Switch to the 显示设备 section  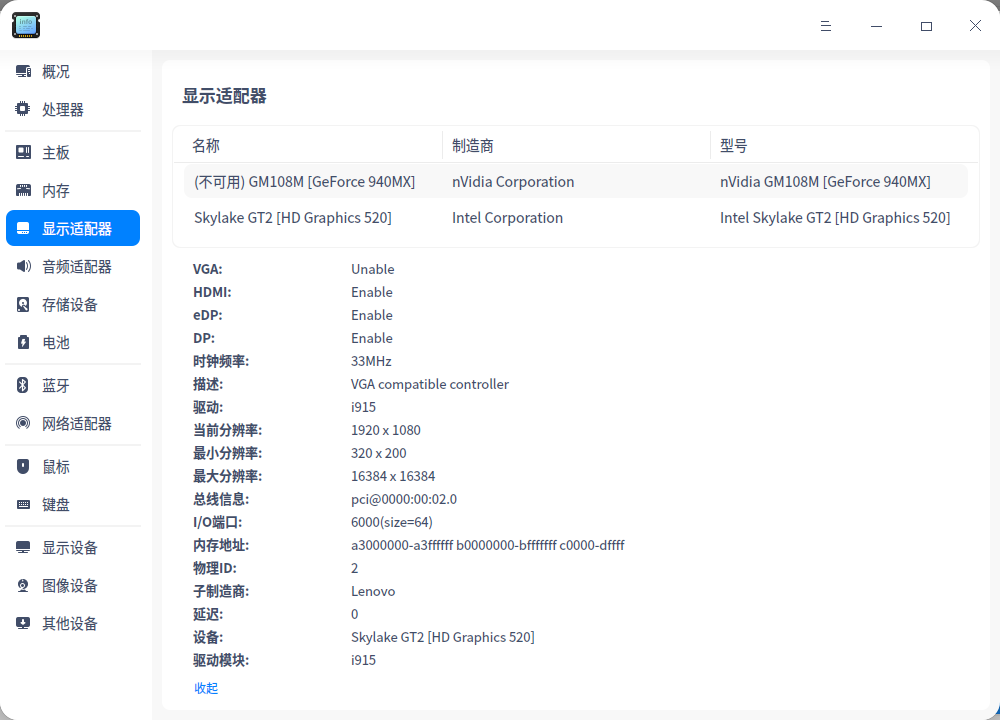coord(73,547)
